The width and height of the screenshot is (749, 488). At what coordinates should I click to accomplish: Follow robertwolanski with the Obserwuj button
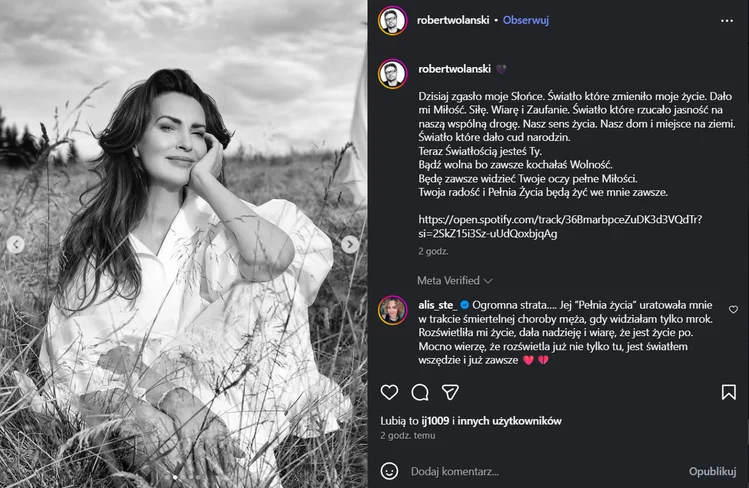click(x=525, y=20)
